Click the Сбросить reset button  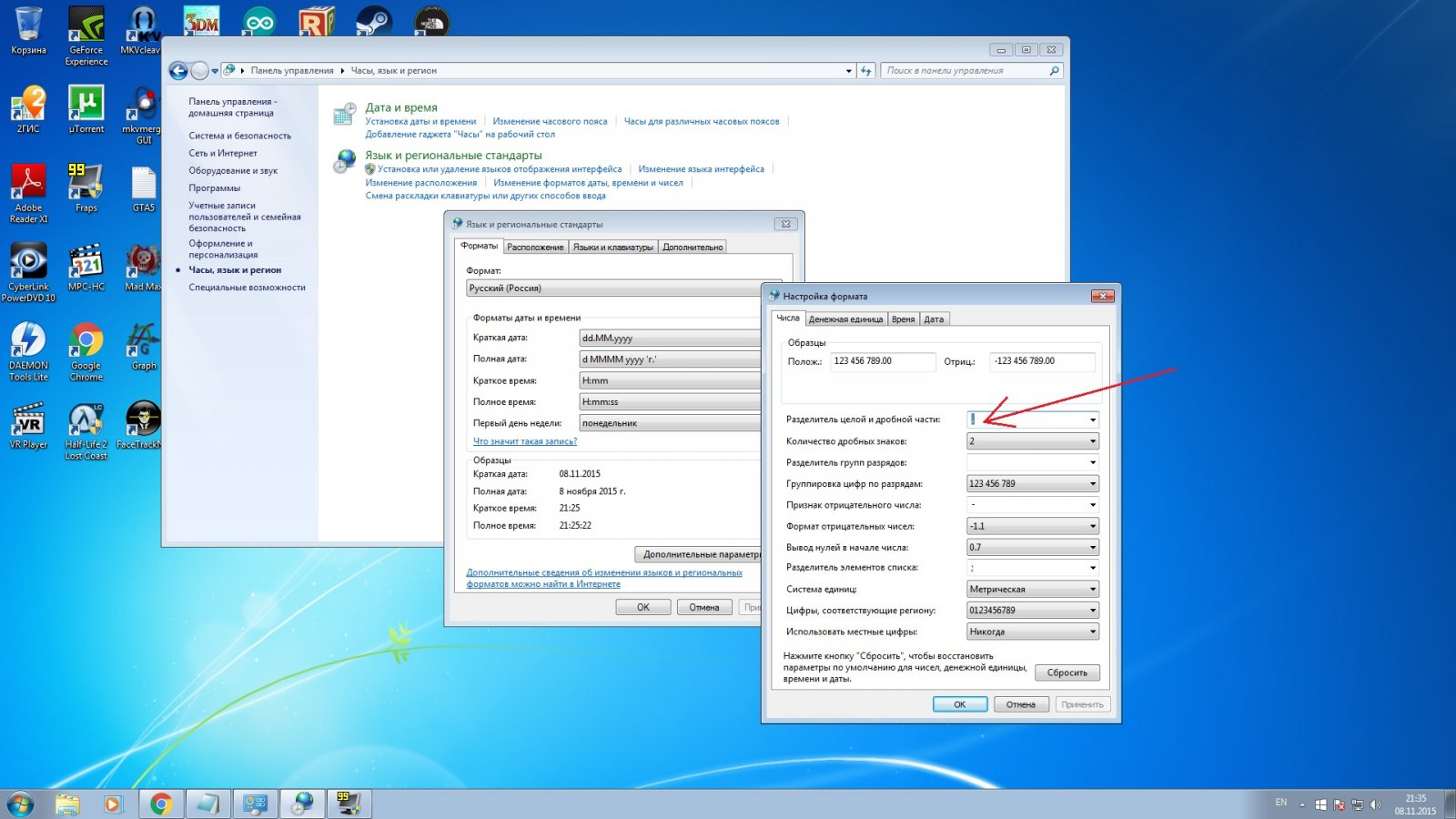click(1067, 673)
